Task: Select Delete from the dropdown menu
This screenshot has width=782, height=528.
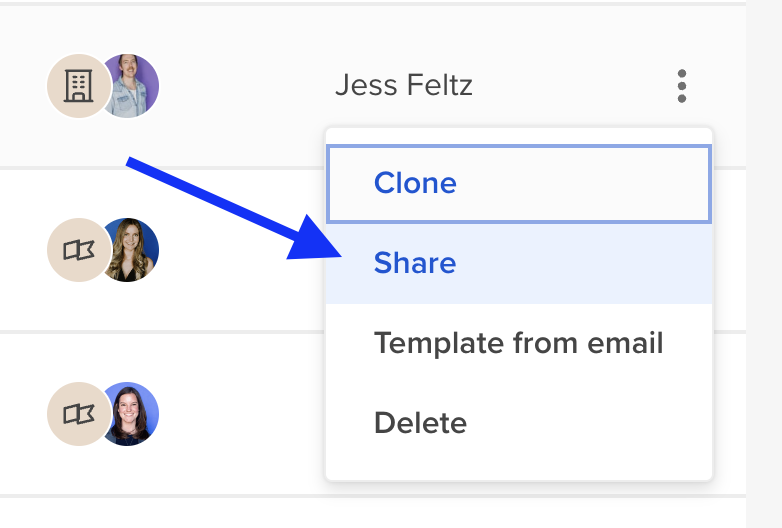Action: [x=519, y=423]
